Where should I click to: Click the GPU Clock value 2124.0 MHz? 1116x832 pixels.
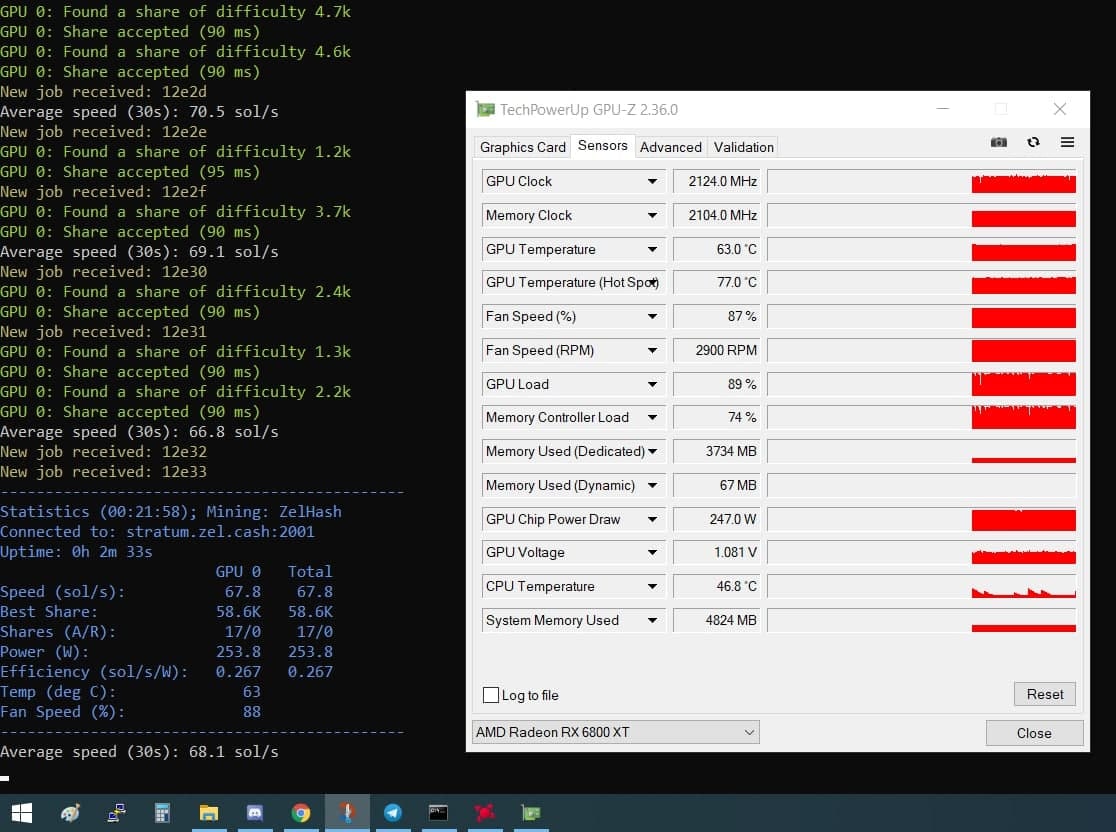click(x=717, y=181)
